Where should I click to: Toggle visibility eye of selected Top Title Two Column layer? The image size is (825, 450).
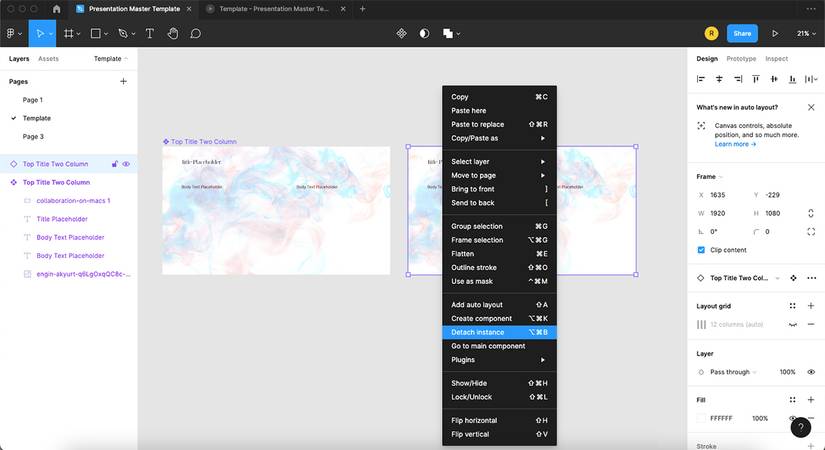[126, 164]
